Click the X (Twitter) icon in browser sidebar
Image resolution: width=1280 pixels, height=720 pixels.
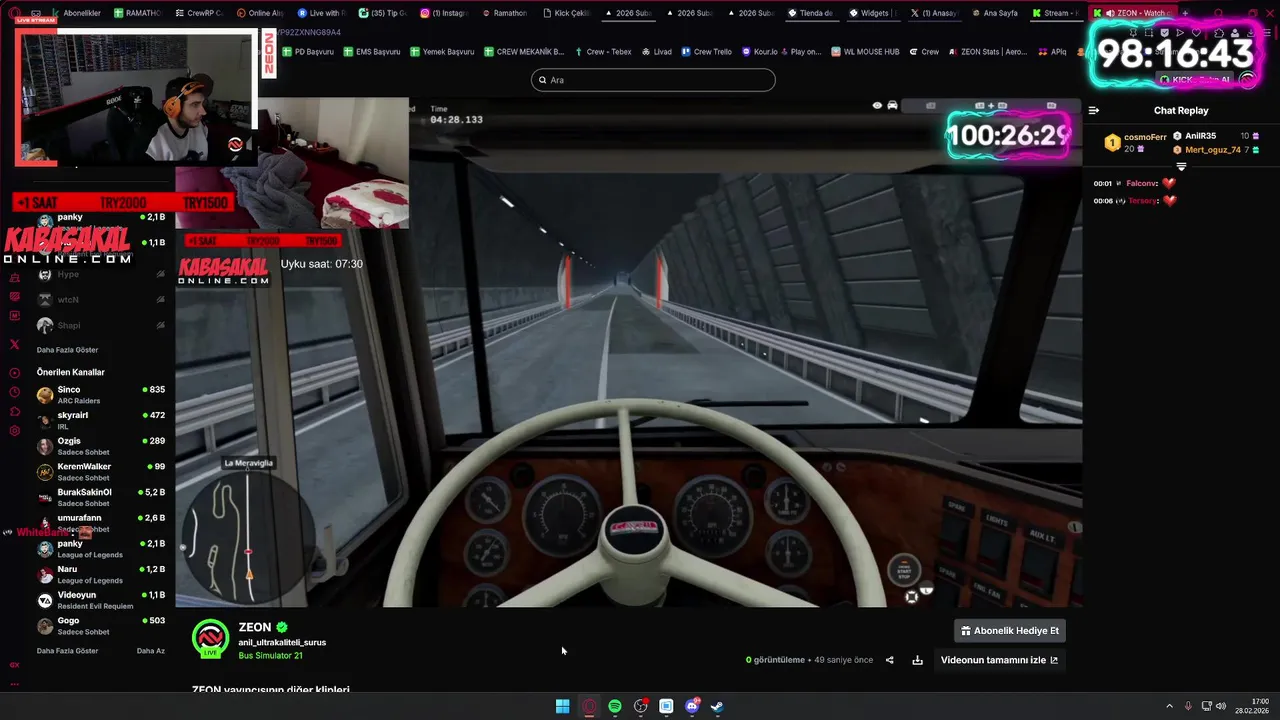pyautogui.click(x=14, y=344)
